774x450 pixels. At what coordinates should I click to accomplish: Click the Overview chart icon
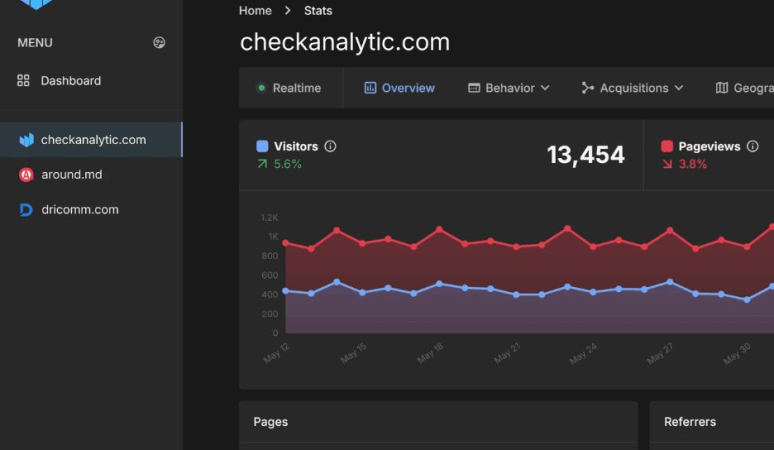click(370, 88)
